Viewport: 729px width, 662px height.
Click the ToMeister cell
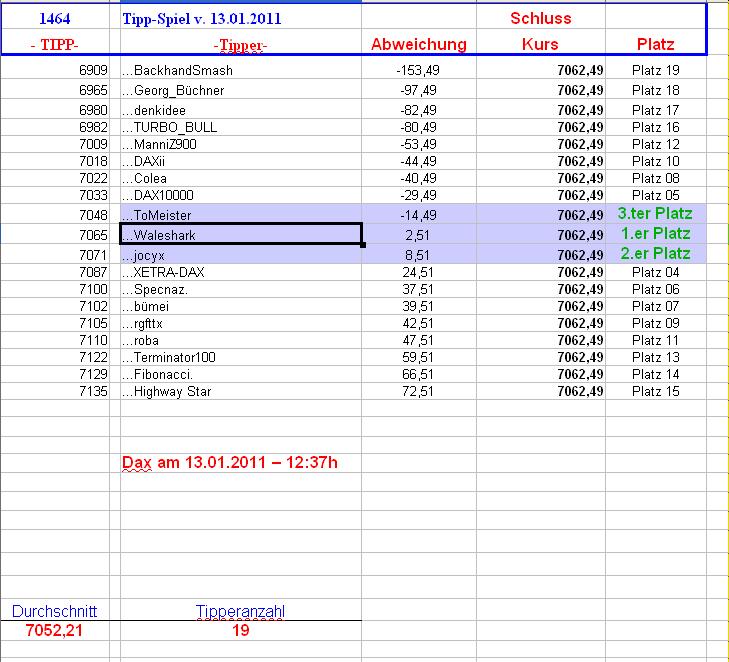(241, 214)
